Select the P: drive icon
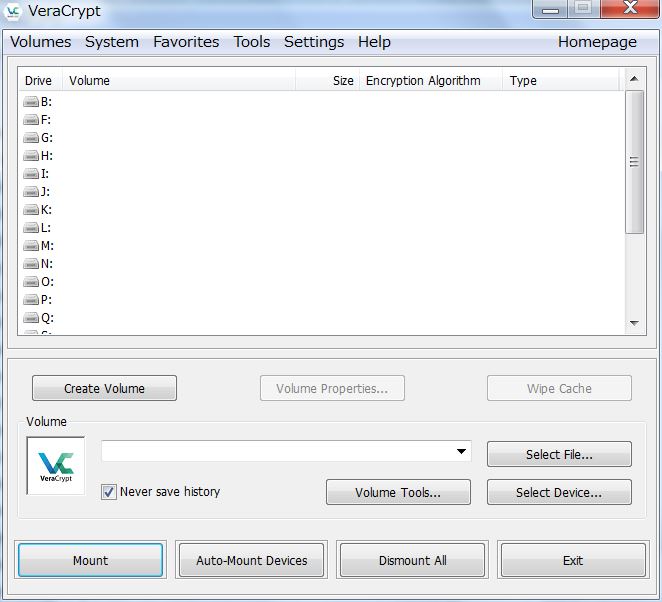This screenshot has width=662, height=602. (31, 300)
